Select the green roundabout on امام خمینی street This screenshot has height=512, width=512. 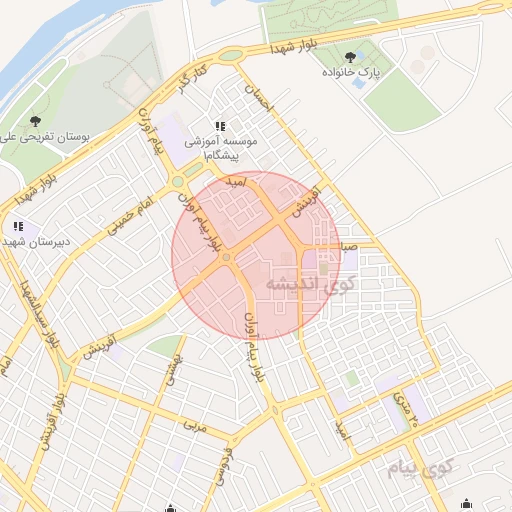[178, 182]
